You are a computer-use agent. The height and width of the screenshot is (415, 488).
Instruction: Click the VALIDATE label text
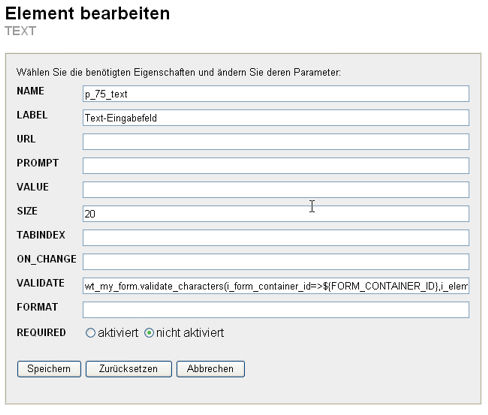coord(40,283)
